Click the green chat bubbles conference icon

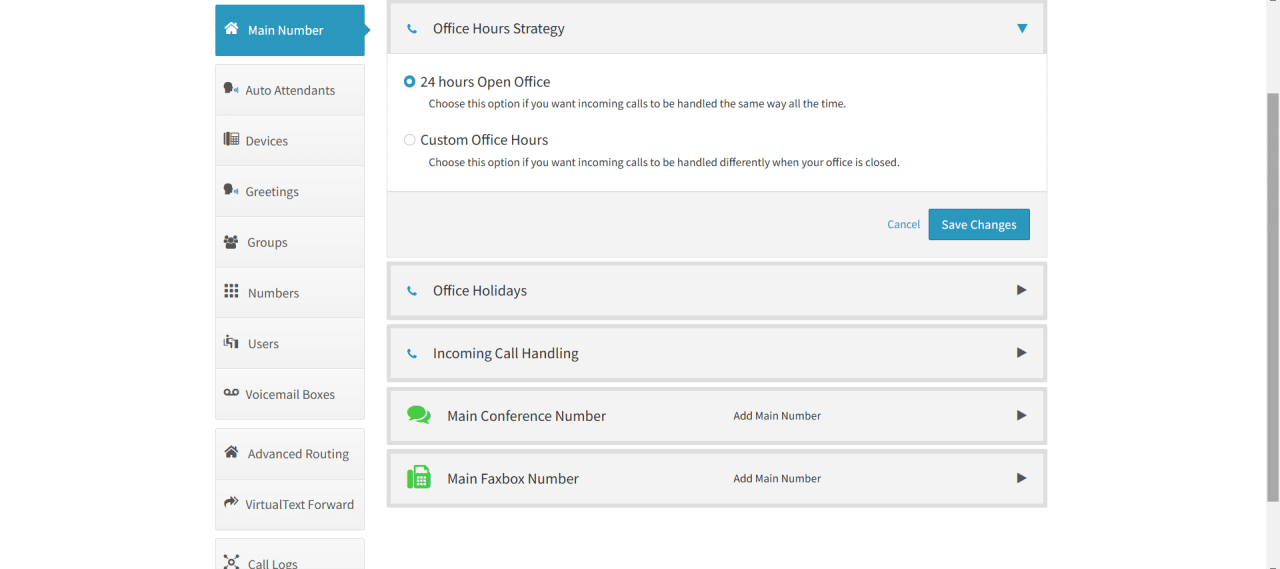(x=419, y=415)
